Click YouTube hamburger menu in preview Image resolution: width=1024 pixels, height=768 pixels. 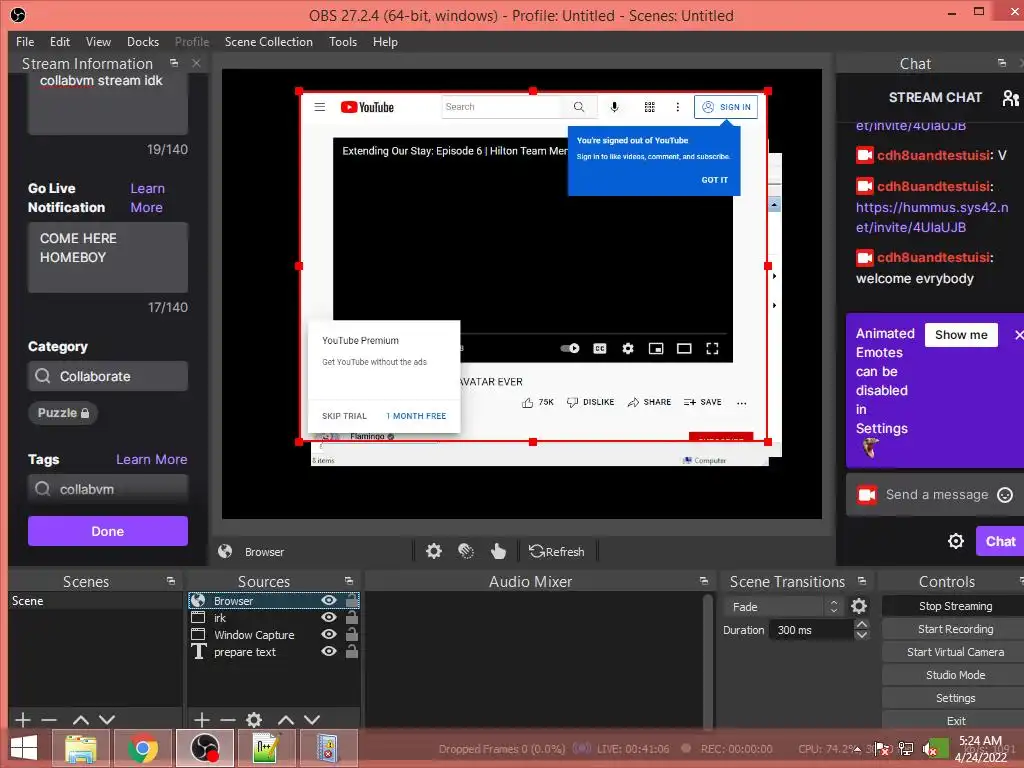click(319, 107)
